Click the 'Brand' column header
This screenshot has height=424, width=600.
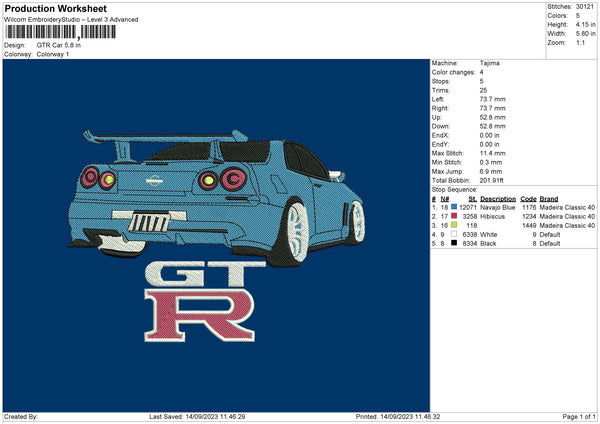click(549, 199)
